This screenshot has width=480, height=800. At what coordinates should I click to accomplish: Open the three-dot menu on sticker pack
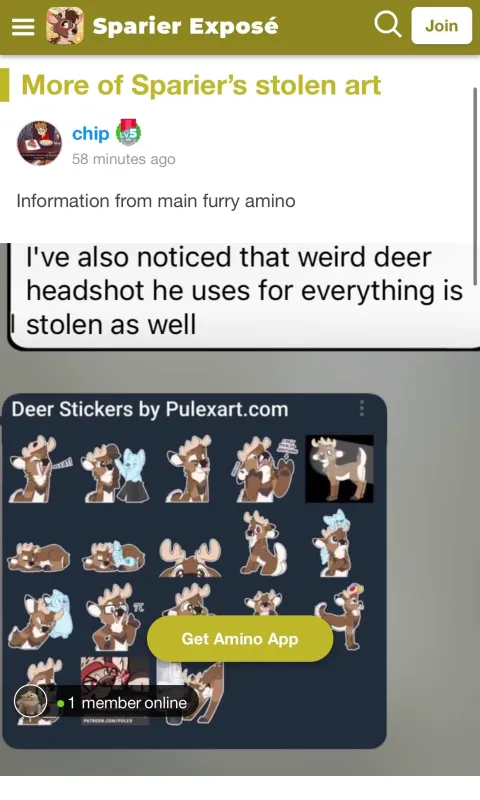362,408
